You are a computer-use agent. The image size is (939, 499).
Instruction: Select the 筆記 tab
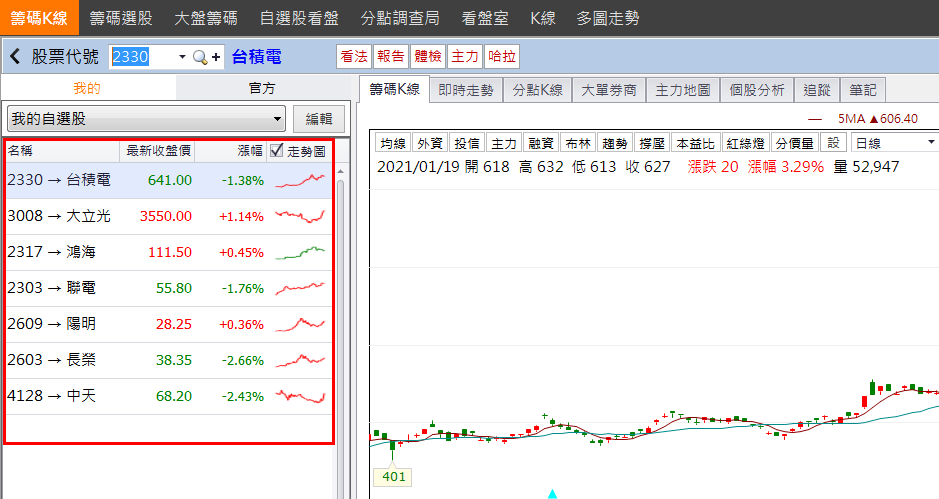click(863, 90)
